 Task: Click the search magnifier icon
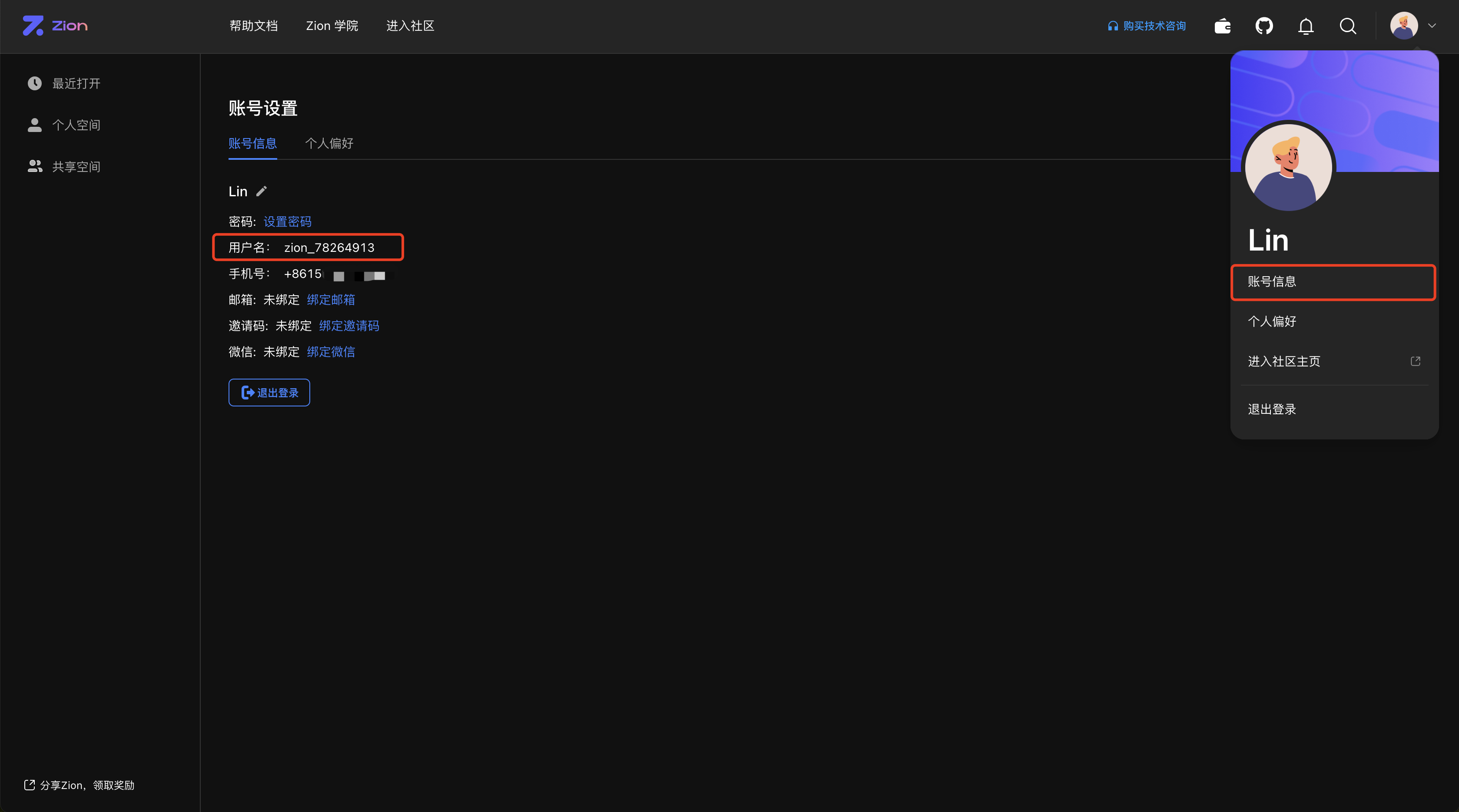[1348, 26]
